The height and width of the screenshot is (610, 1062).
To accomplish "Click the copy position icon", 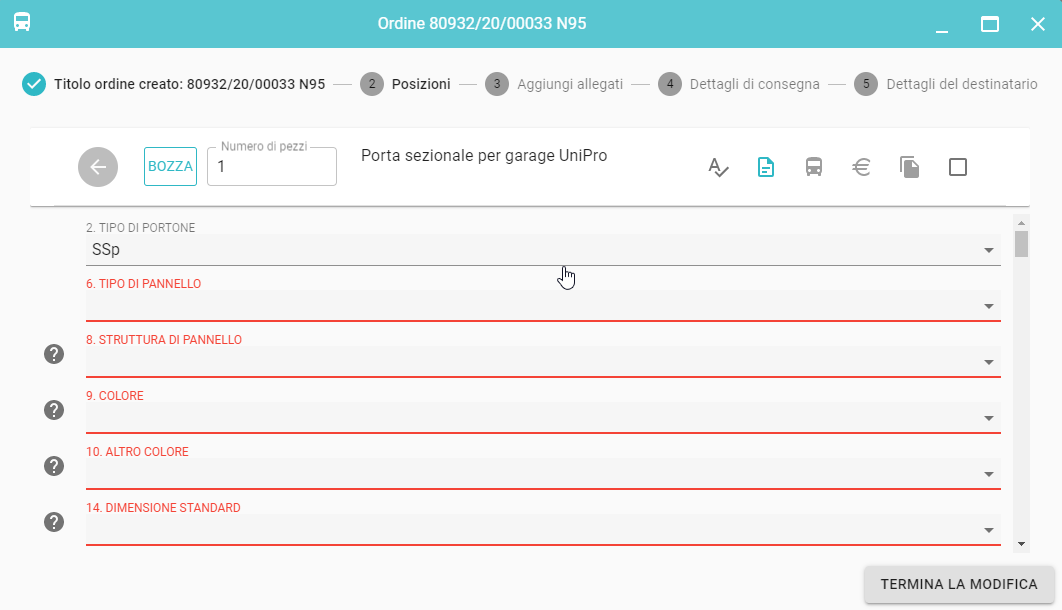I will [909, 167].
